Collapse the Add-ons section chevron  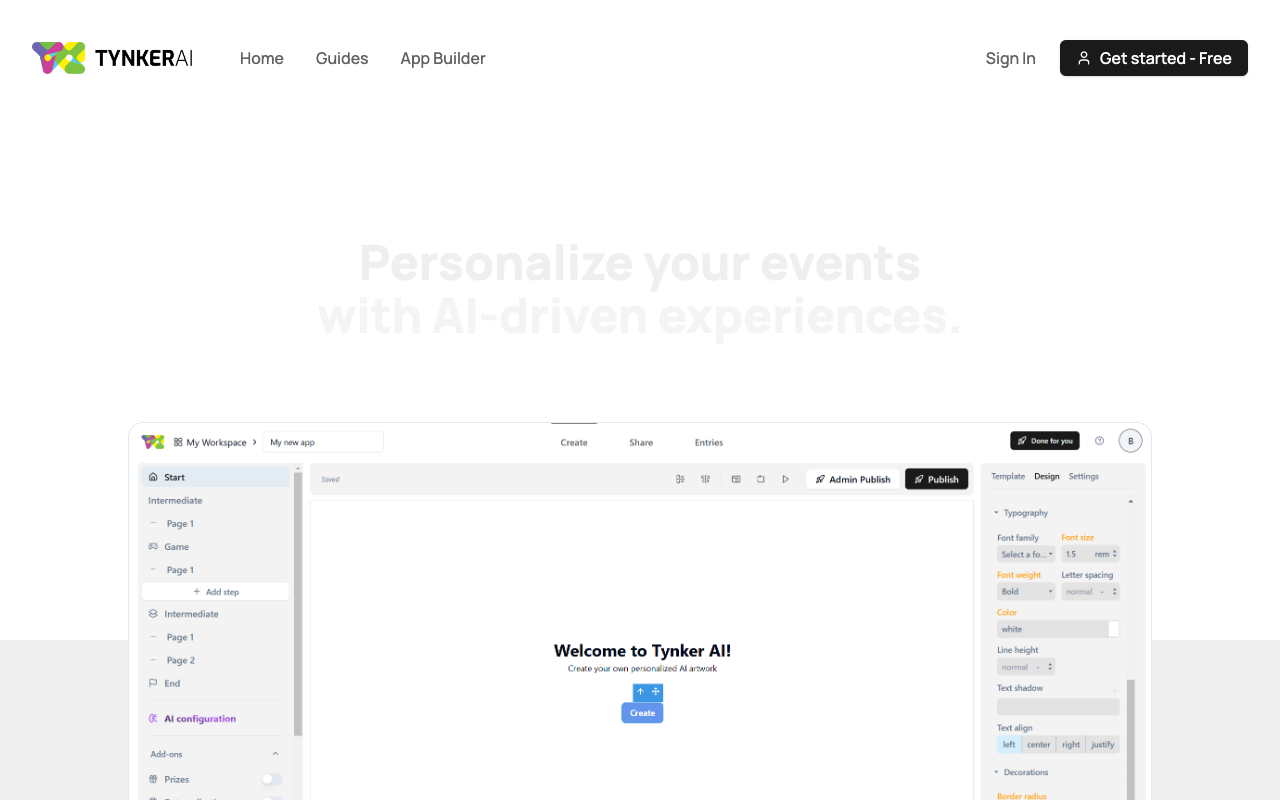[x=275, y=754]
